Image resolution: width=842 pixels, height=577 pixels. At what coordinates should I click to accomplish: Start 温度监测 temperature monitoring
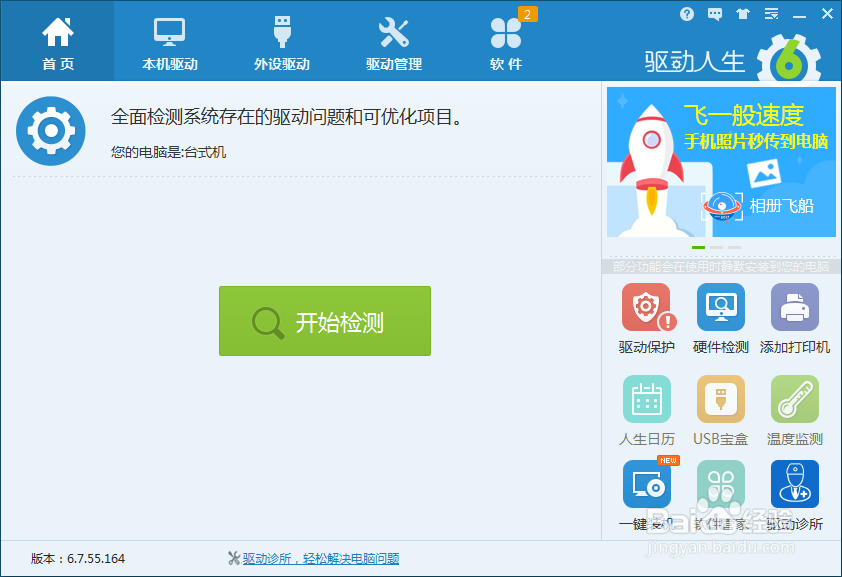point(794,398)
